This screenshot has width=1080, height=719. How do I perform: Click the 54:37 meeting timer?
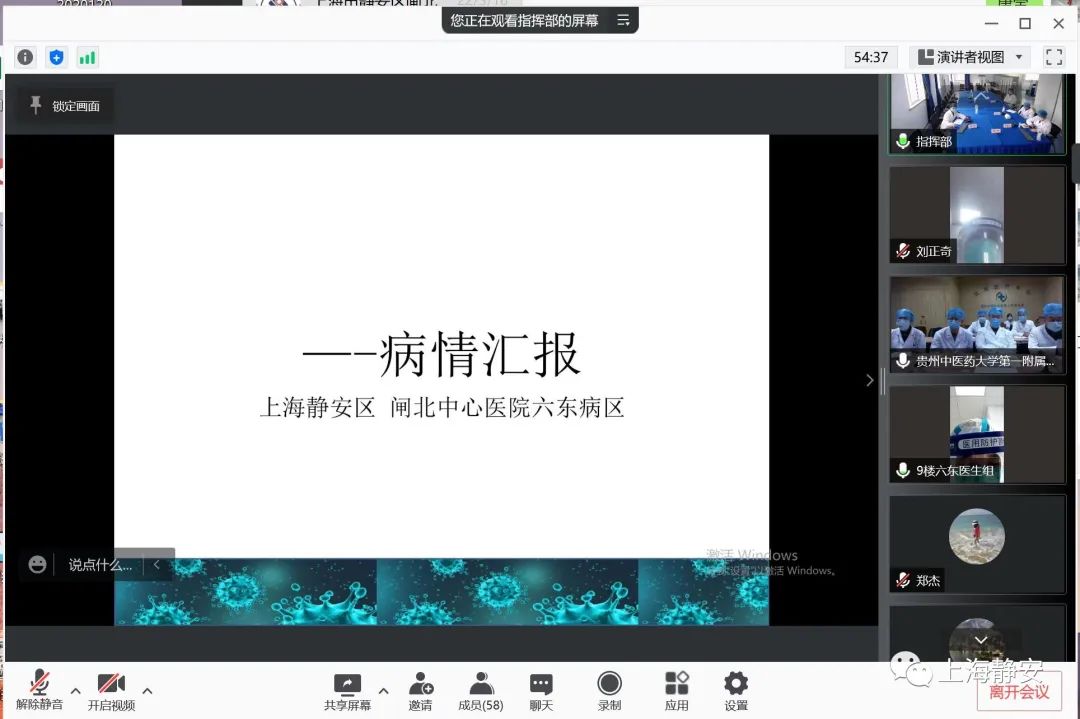pos(871,57)
